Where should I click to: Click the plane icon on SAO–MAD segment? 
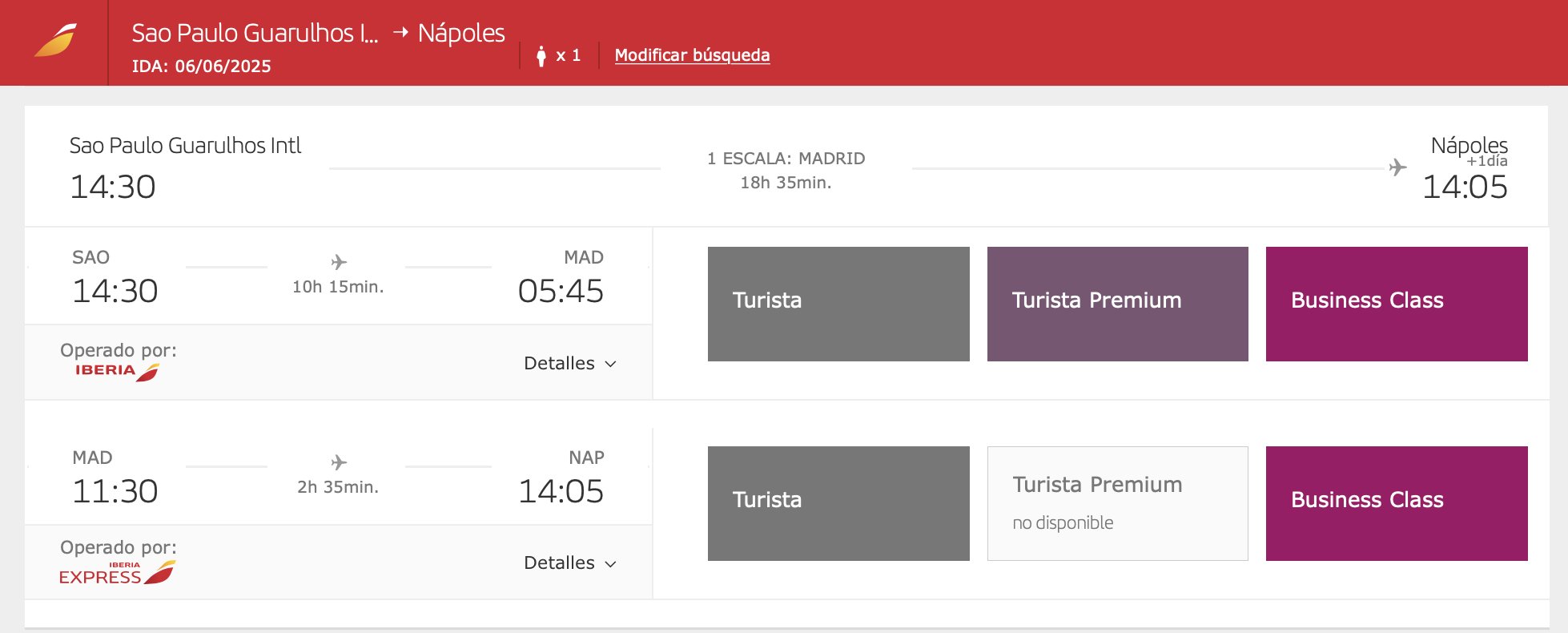point(339,262)
